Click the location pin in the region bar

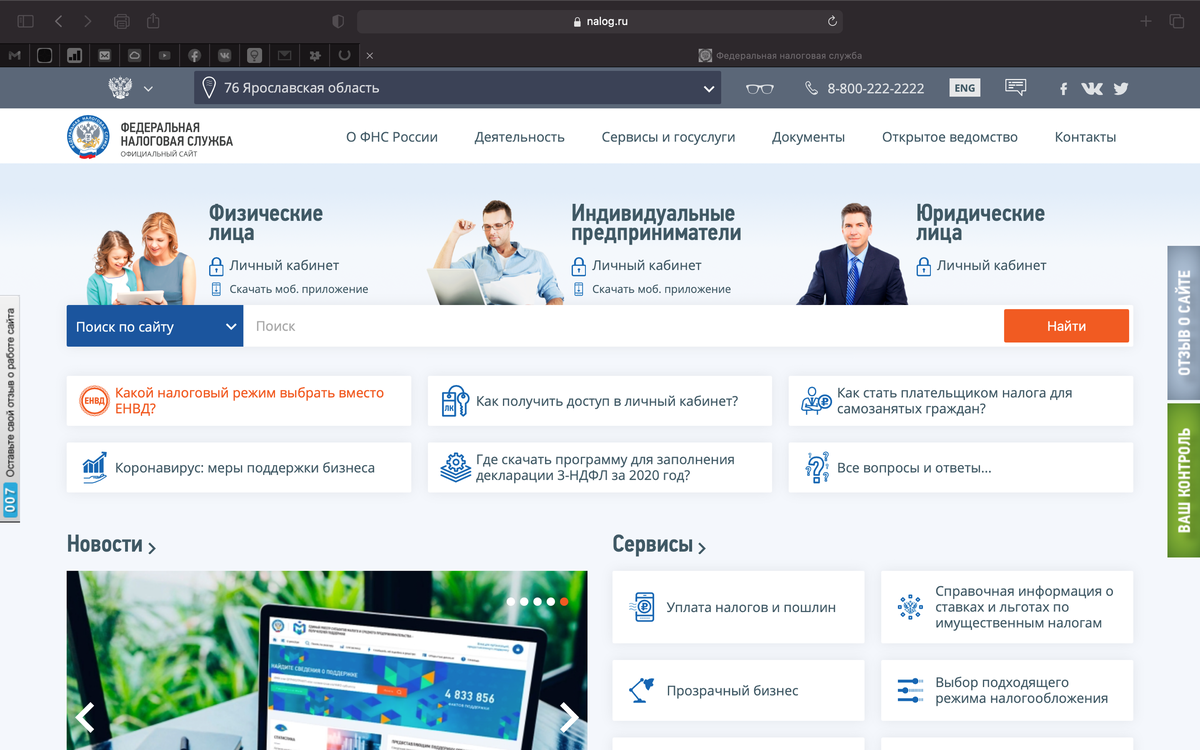(x=207, y=87)
